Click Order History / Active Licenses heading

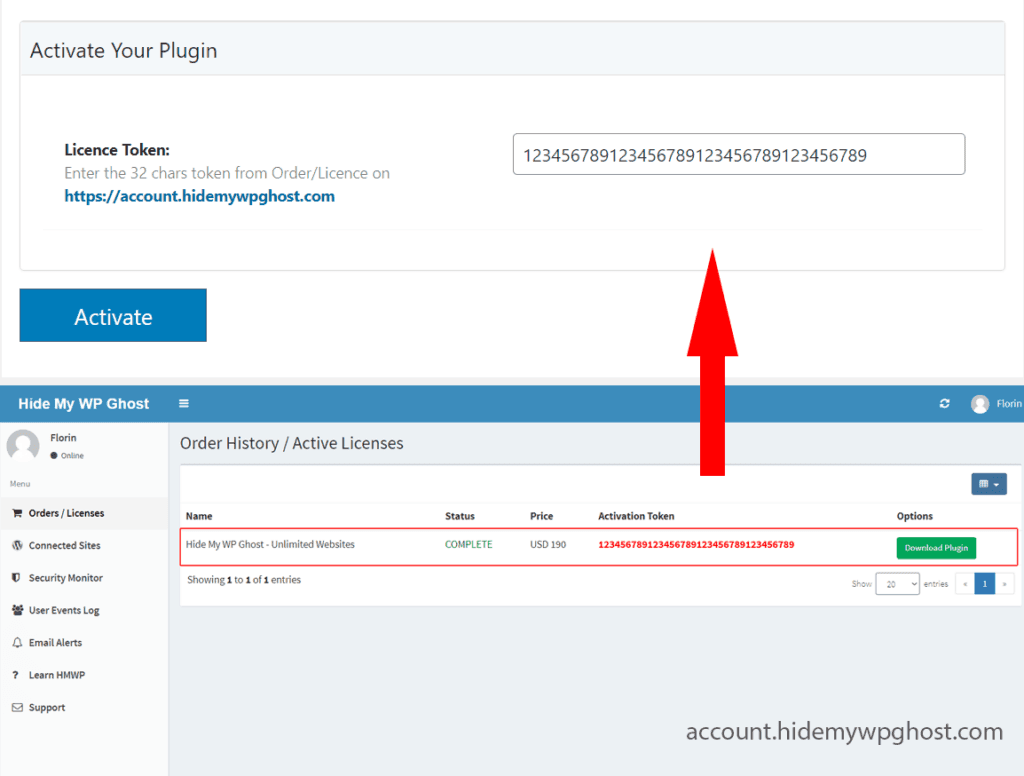291,444
